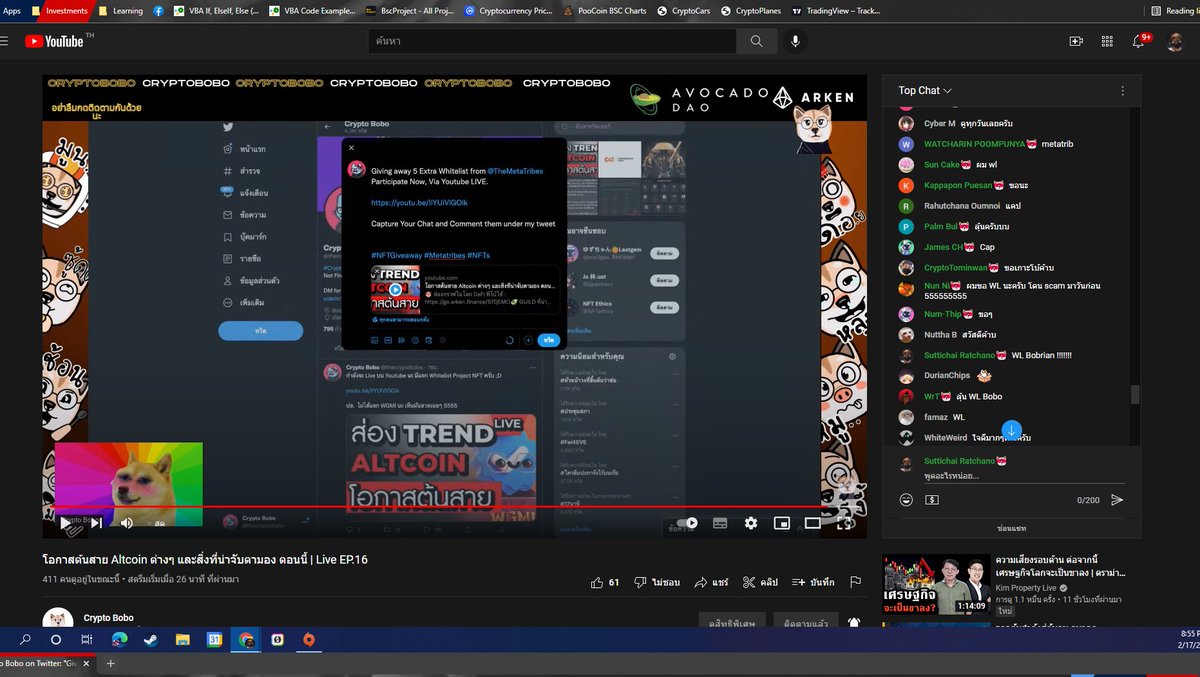Screen dimensions: 1200x677
Task: Toggle subtitles on the player
Action: coord(719,522)
